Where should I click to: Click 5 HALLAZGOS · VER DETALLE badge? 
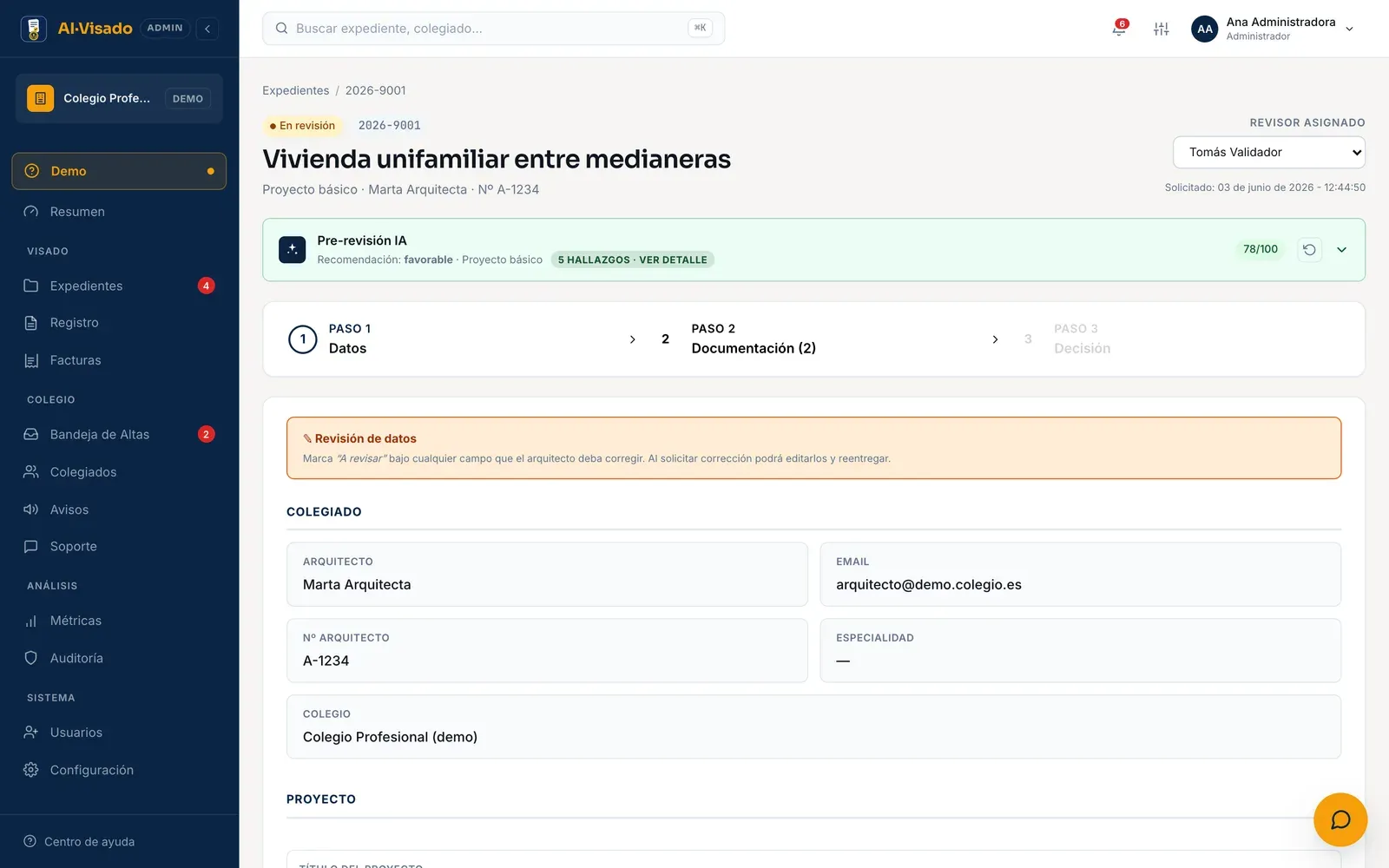pos(633,260)
